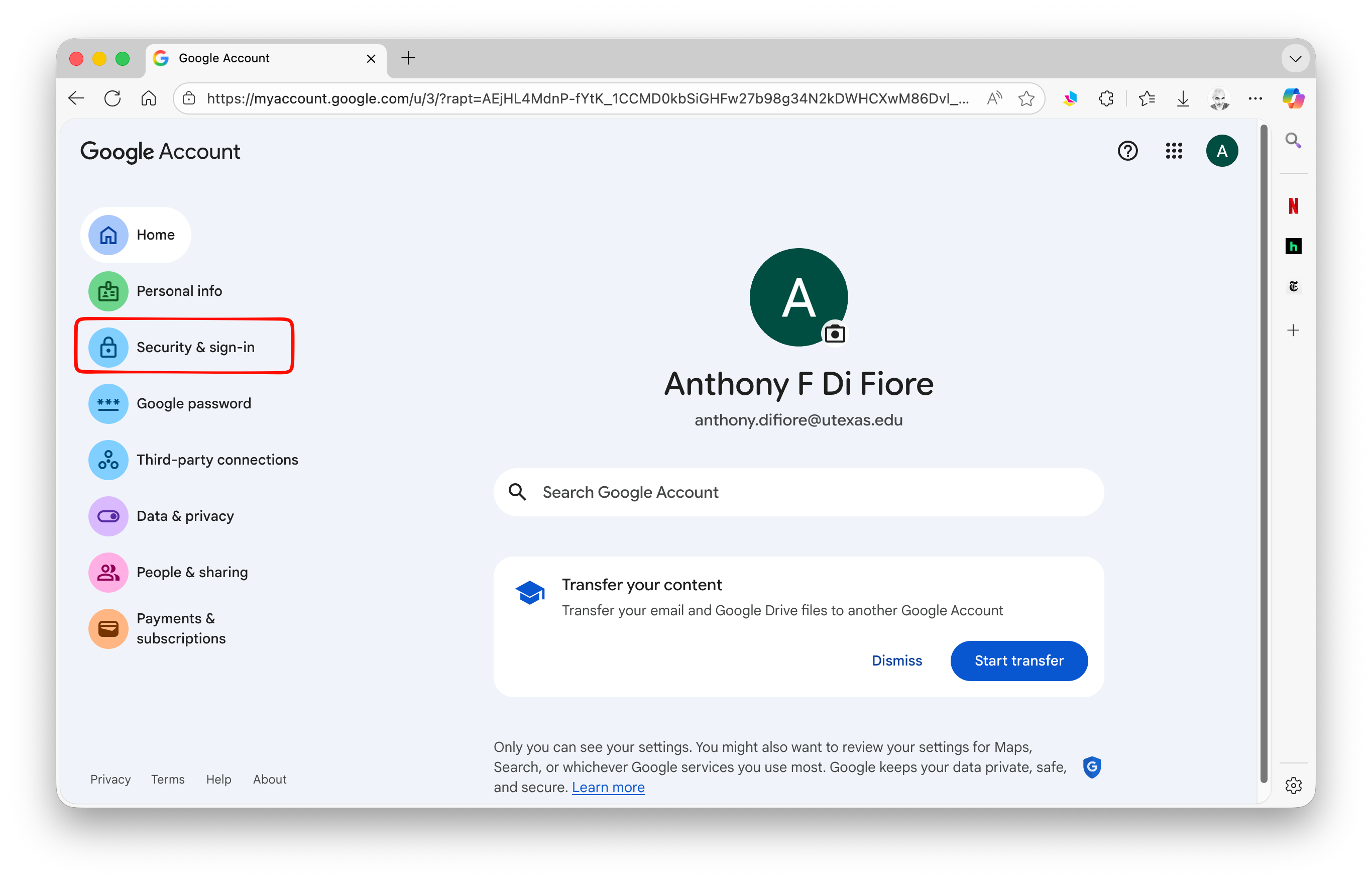Open Copilot in the browser toolbar

tap(1293, 98)
